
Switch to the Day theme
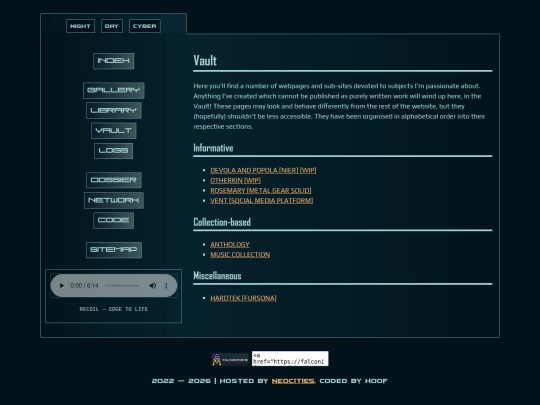coord(112,26)
